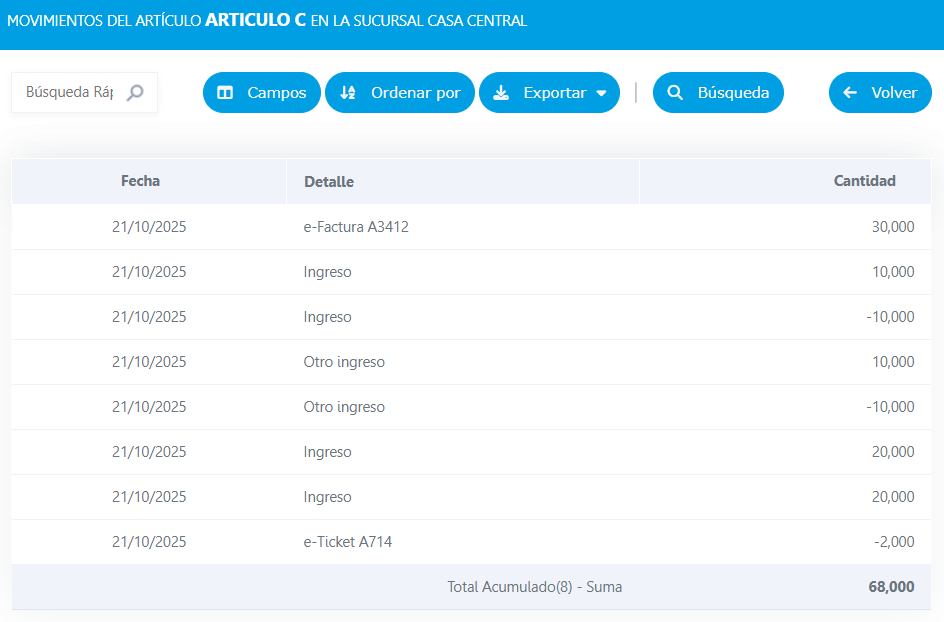The image size is (944, 622).
Task: Open the e-Ticket A714 movement row
Action: tap(347, 542)
